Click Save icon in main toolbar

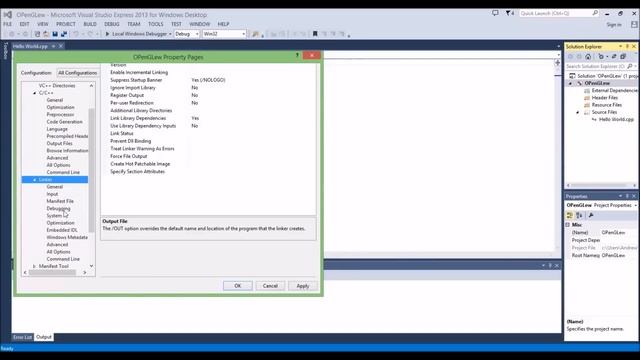coord(55,34)
